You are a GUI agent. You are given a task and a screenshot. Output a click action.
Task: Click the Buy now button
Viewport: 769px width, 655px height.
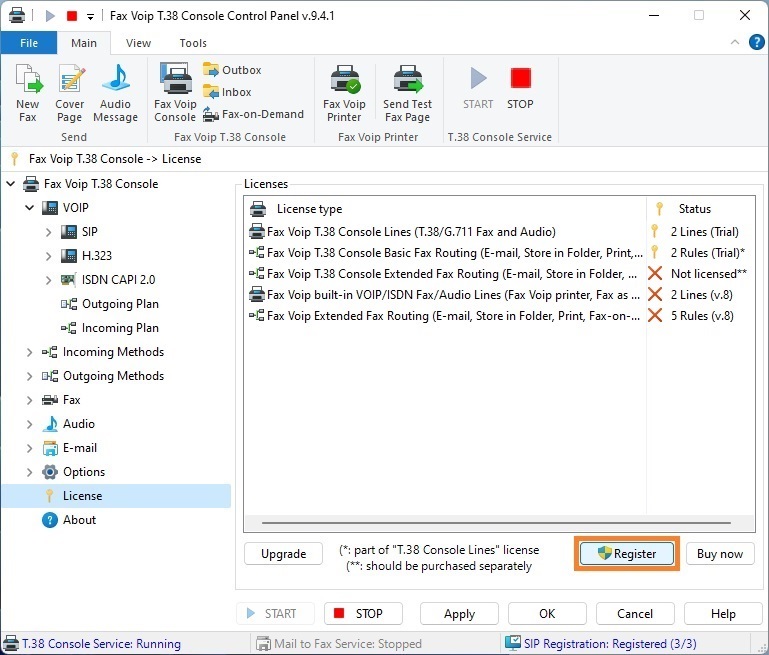pyautogui.click(x=720, y=554)
